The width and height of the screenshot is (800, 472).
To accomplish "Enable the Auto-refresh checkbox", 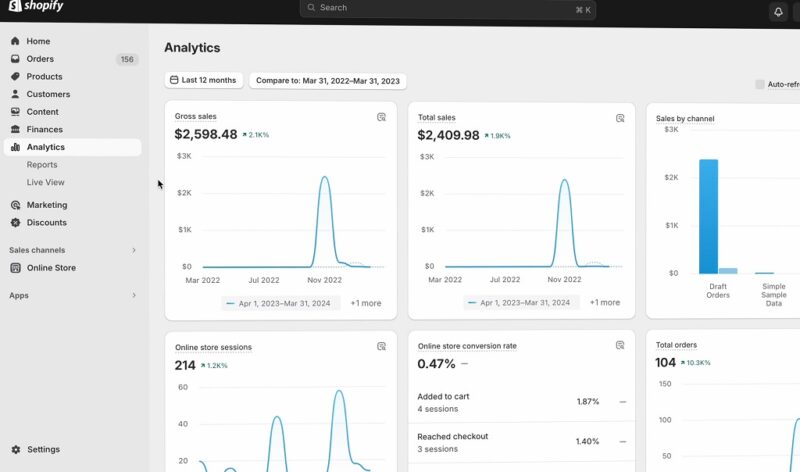I will pyautogui.click(x=760, y=85).
